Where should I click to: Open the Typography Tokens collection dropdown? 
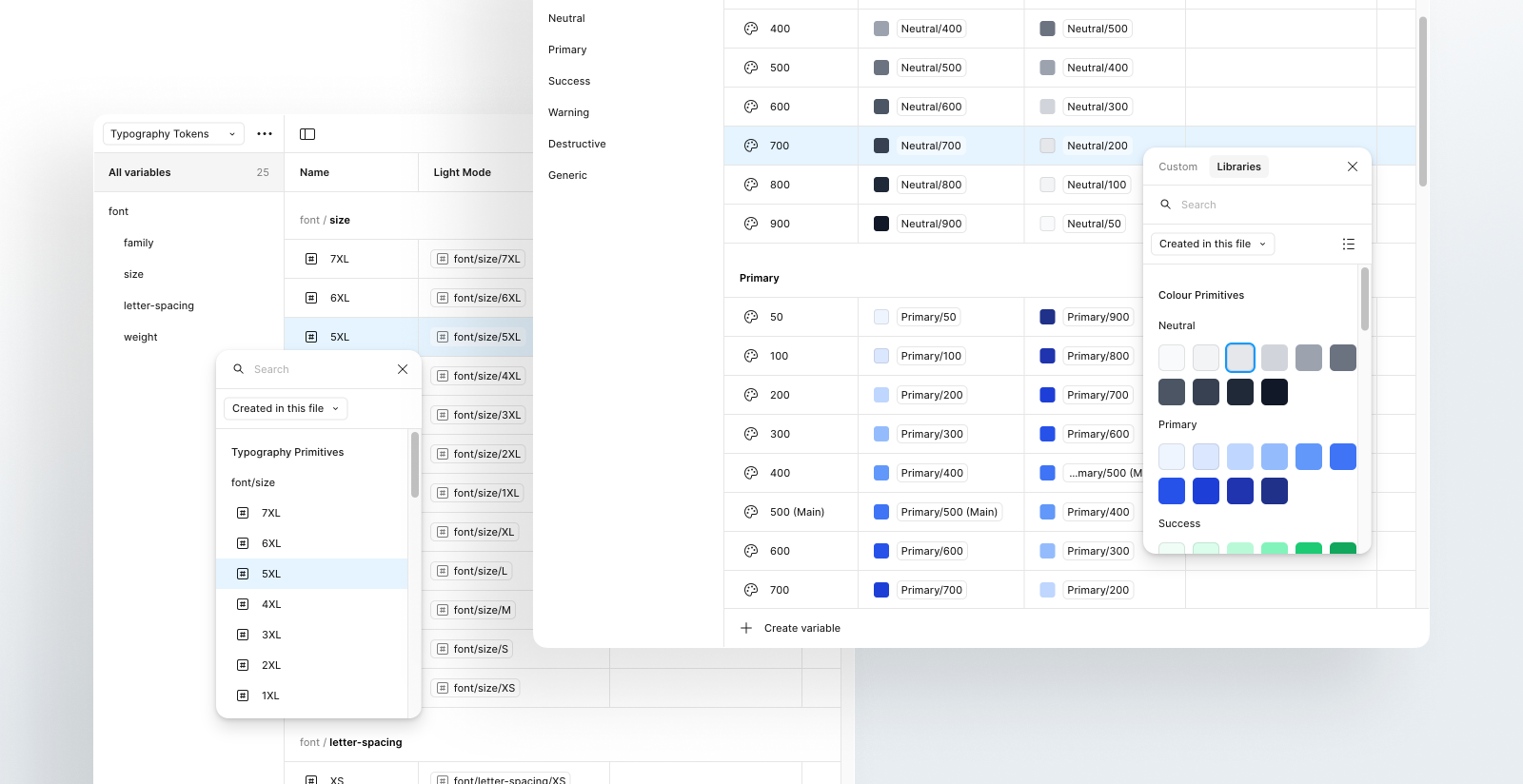tap(173, 134)
